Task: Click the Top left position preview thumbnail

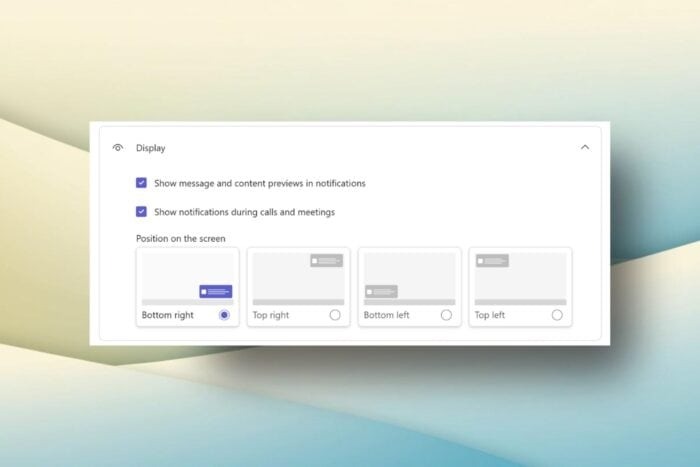Action: 521,279
